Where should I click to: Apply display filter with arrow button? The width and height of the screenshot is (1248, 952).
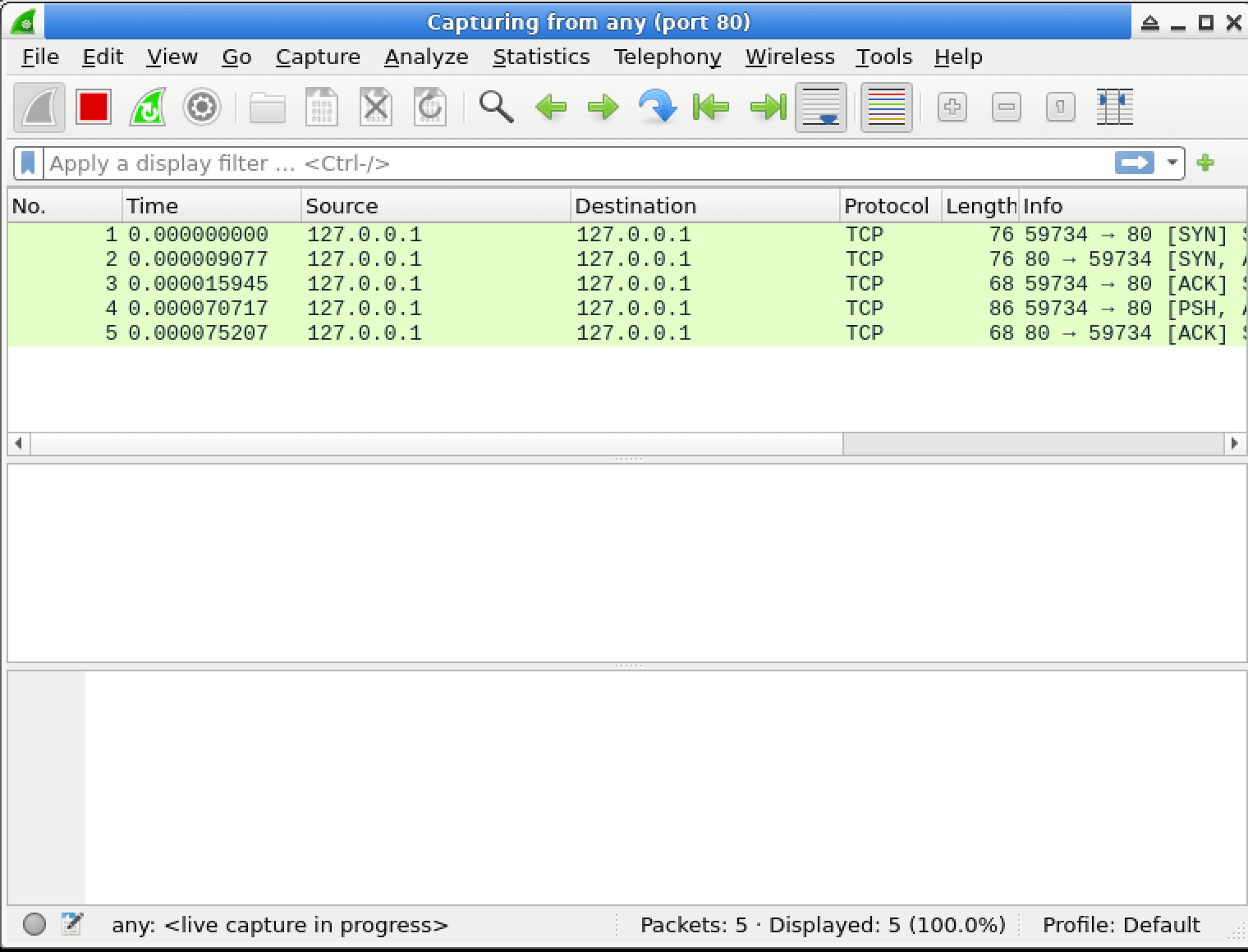(x=1134, y=163)
